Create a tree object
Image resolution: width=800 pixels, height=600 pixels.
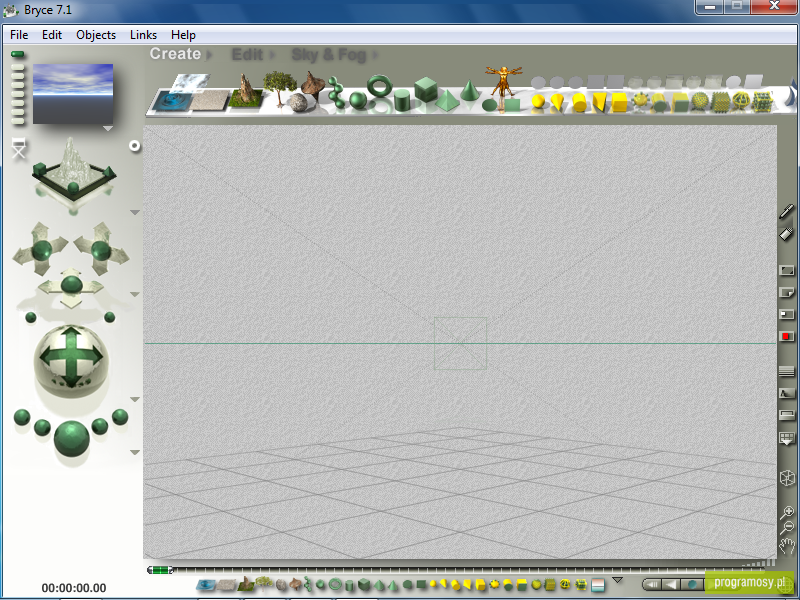point(280,88)
